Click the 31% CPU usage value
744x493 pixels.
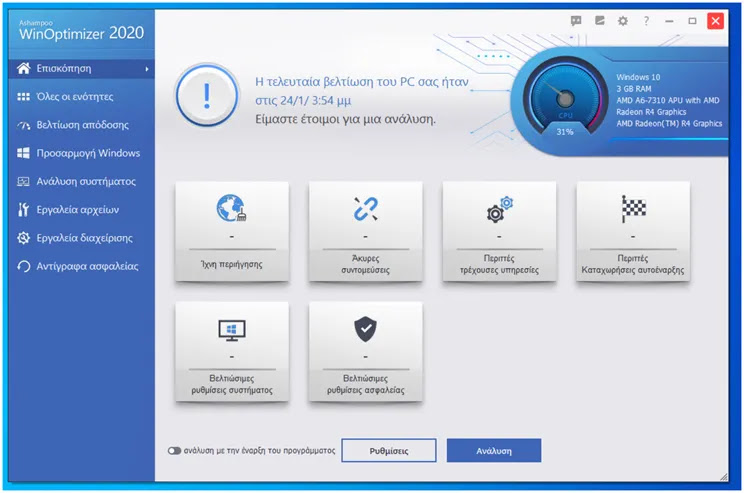coord(565,132)
